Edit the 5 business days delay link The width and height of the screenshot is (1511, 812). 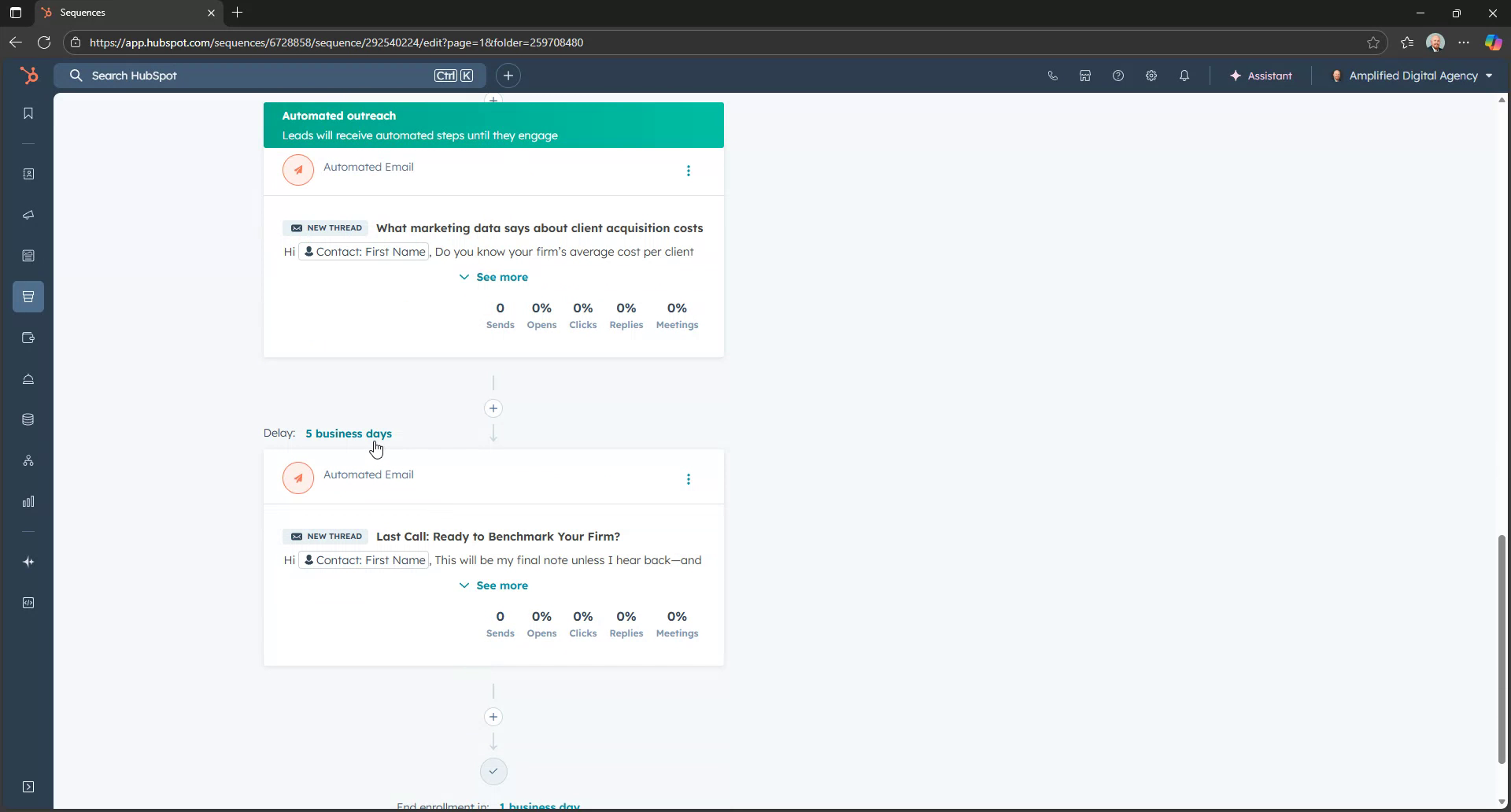point(349,434)
